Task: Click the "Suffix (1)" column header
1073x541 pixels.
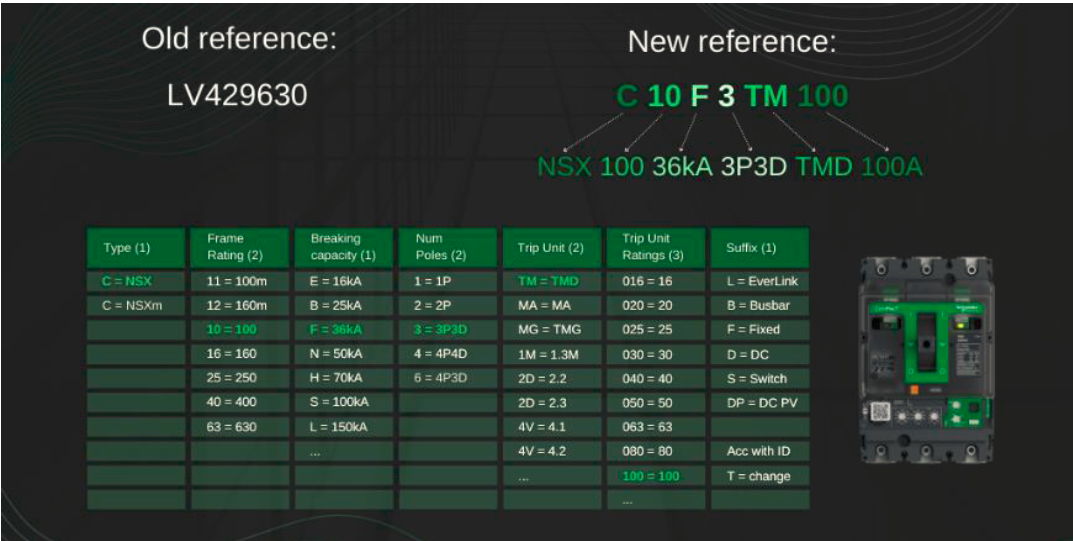Action: coord(760,248)
